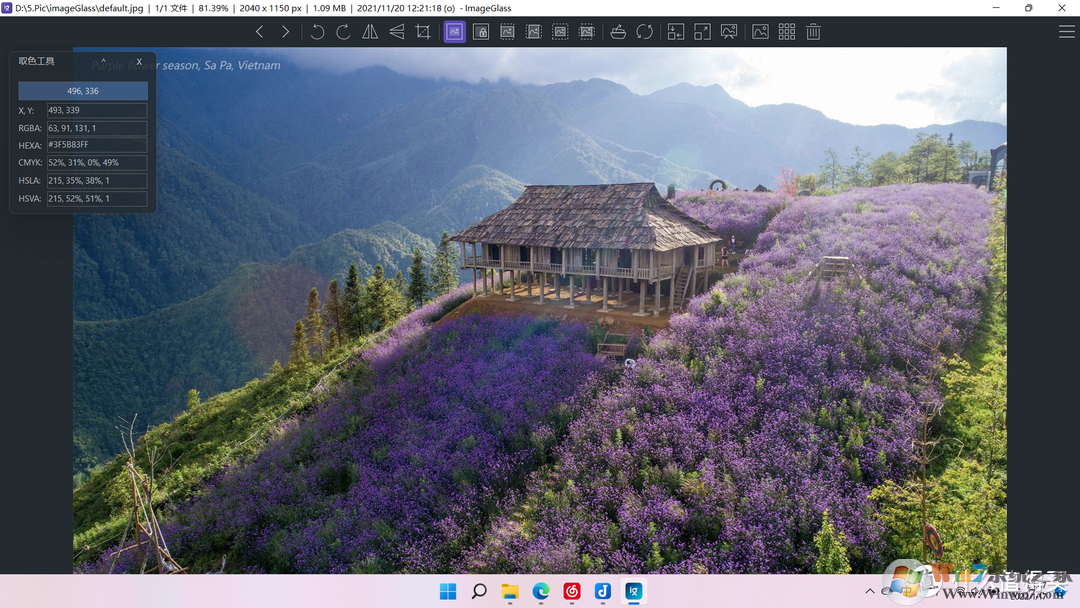Close the color picker tool panel
This screenshot has height=608, width=1080.
[139, 61]
